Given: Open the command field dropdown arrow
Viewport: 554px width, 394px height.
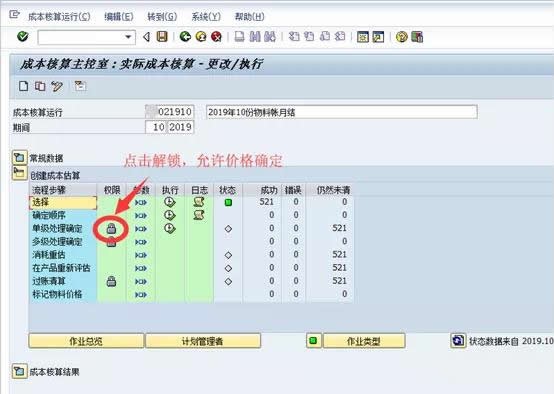Looking at the screenshot, I should click(128, 37).
